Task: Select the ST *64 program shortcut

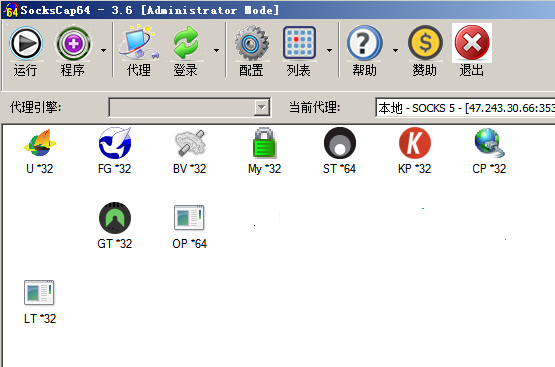Action: pyautogui.click(x=339, y=151)
